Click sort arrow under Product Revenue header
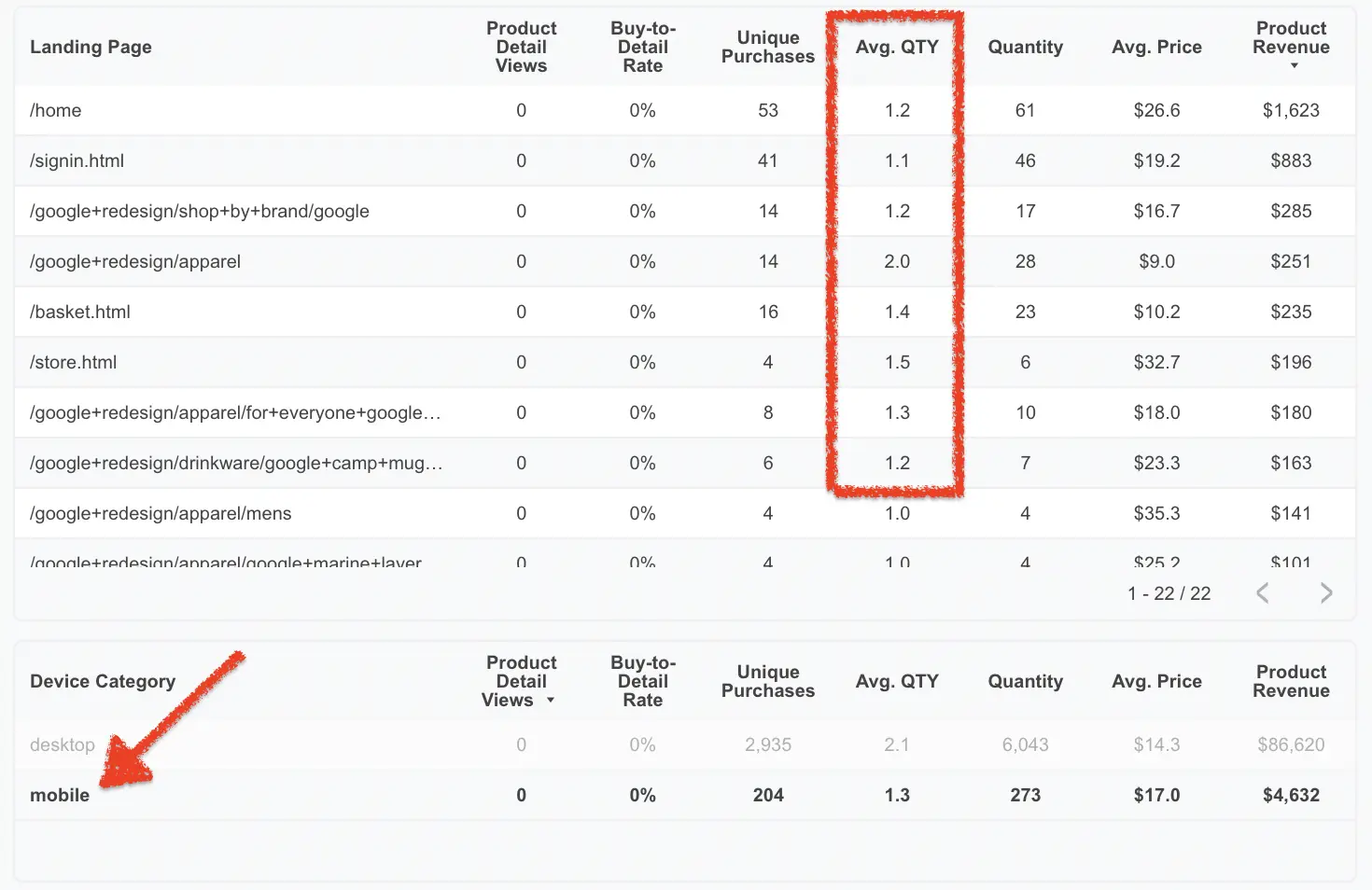The height and width of the screenshot is (890, 1372). coord(1294,66)
